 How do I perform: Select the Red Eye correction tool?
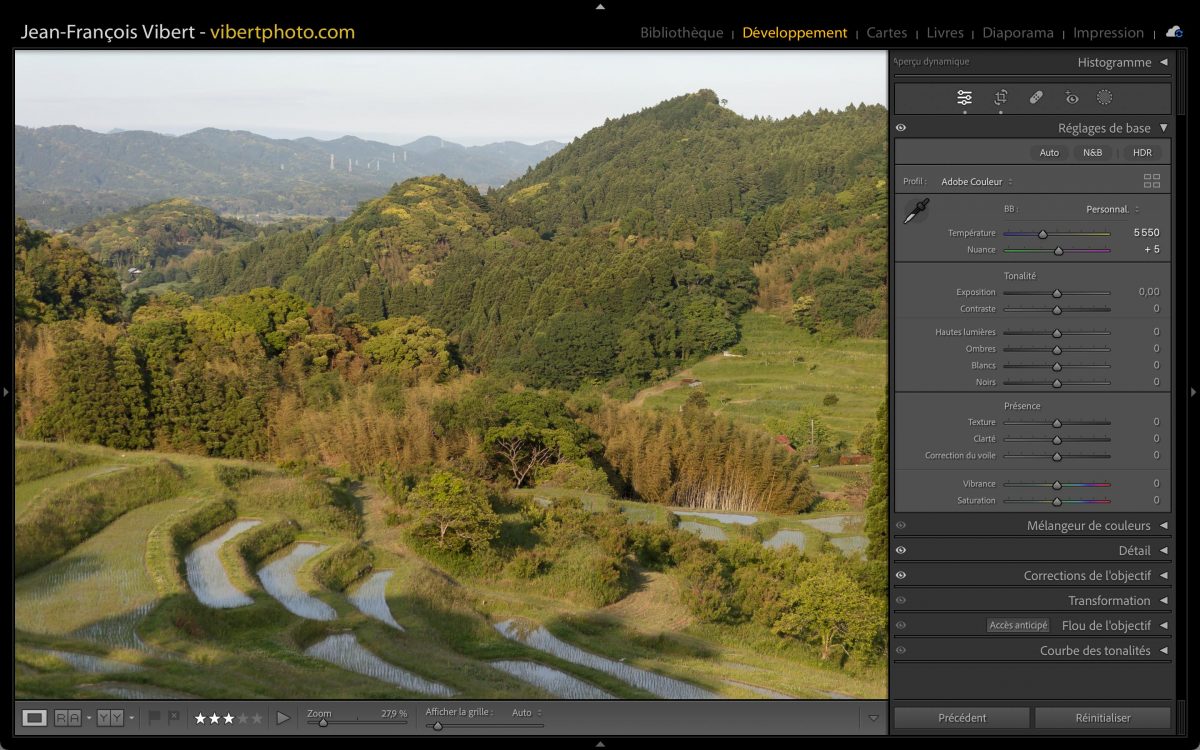[x=1072, y=98]
